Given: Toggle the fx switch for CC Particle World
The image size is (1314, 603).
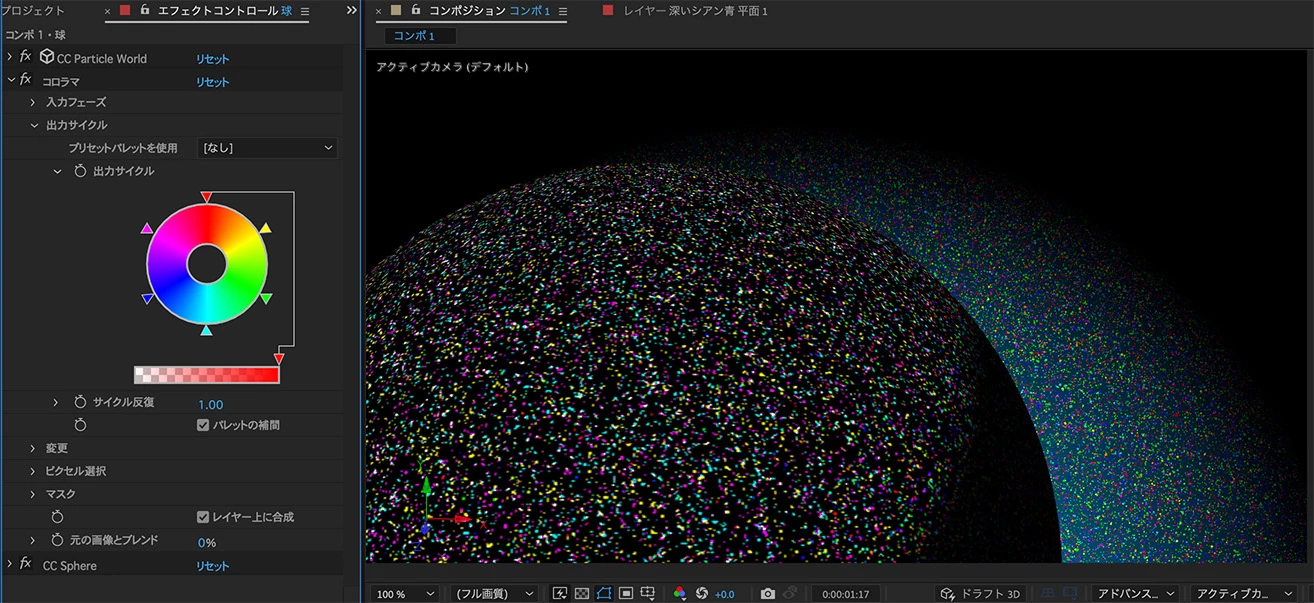Looking at the screenshot, I should point(26,58).
